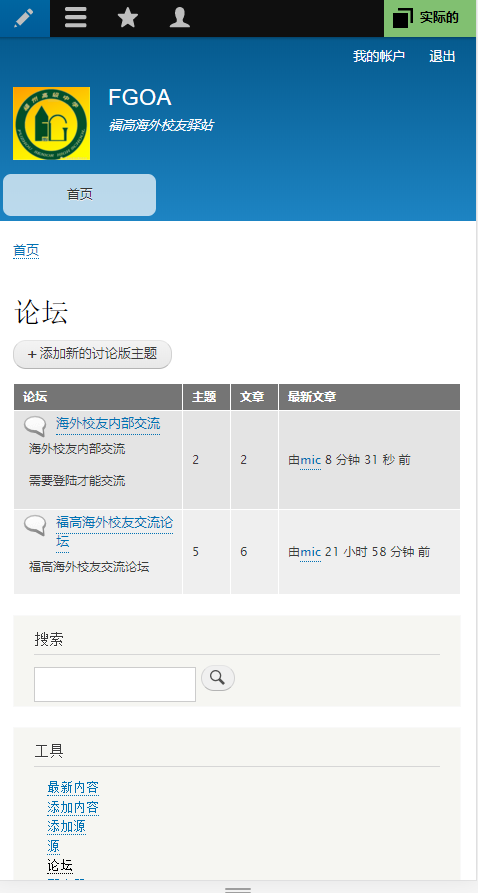Click the magnifier search button
The height and width of the screenshot is (893, 478).
[218, 678]
